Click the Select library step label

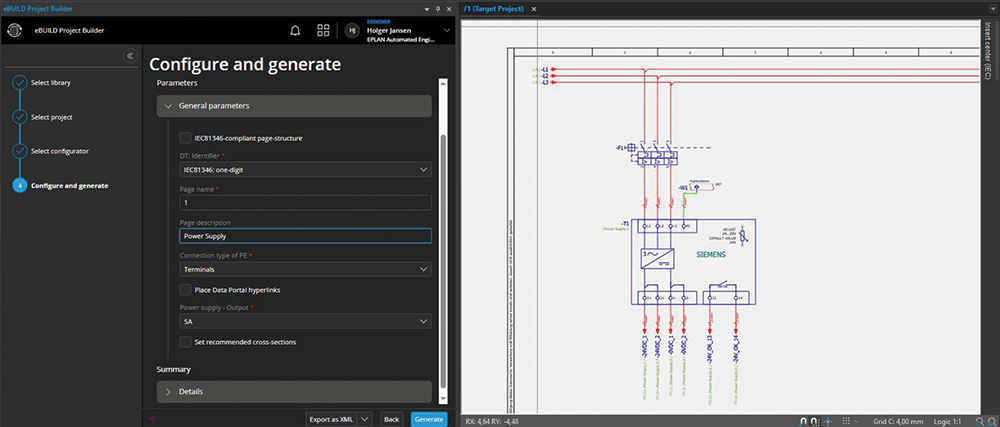tap(51, 83)
